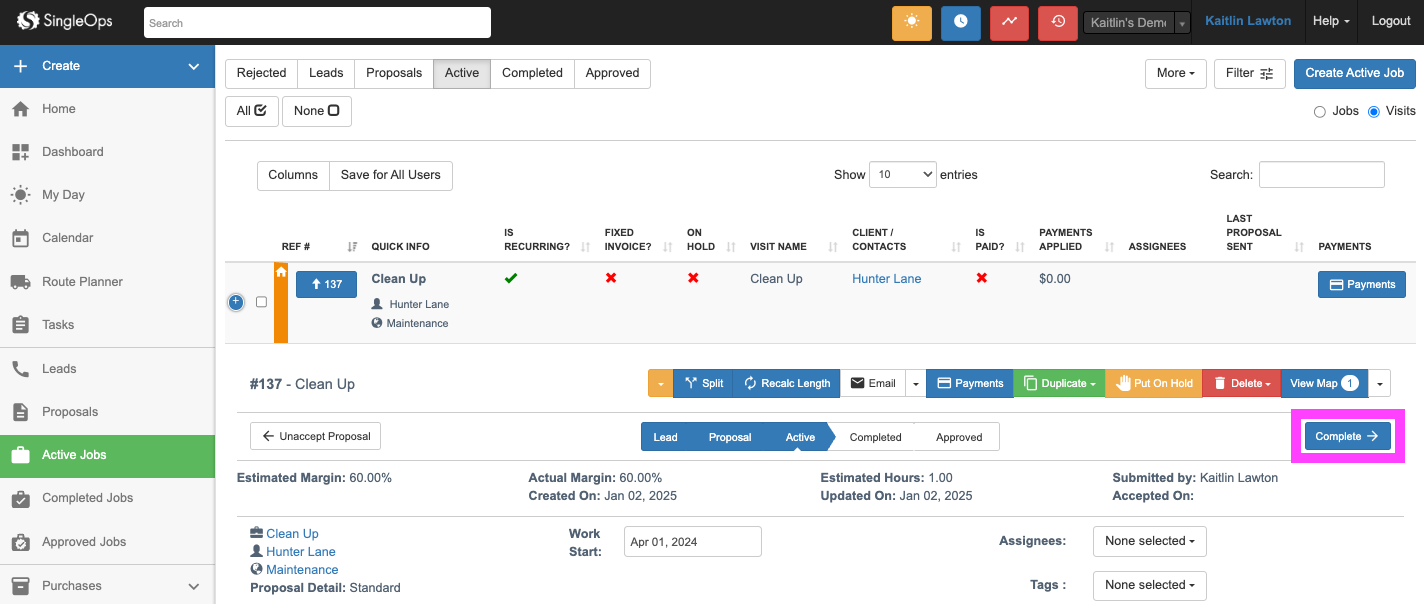Click the yellow sun icon in header

click(911, 22)
